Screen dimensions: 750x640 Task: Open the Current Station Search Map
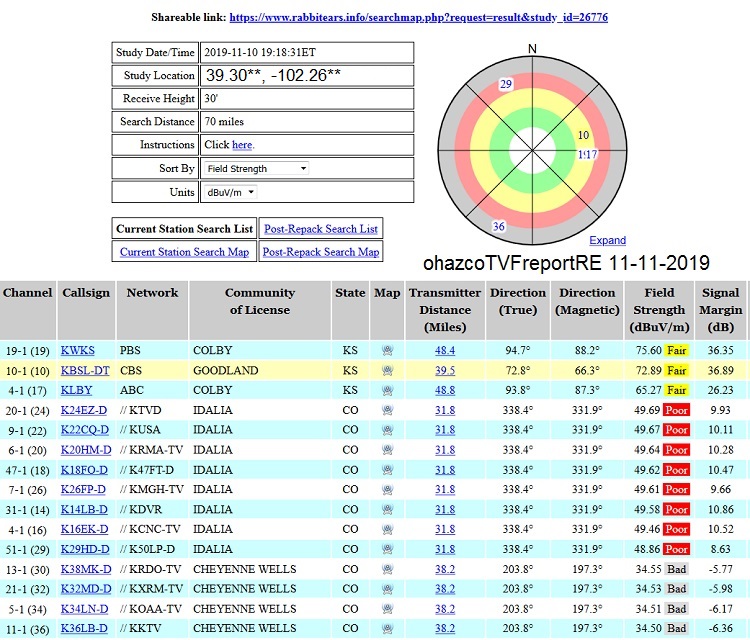click(x=184, y=252)
